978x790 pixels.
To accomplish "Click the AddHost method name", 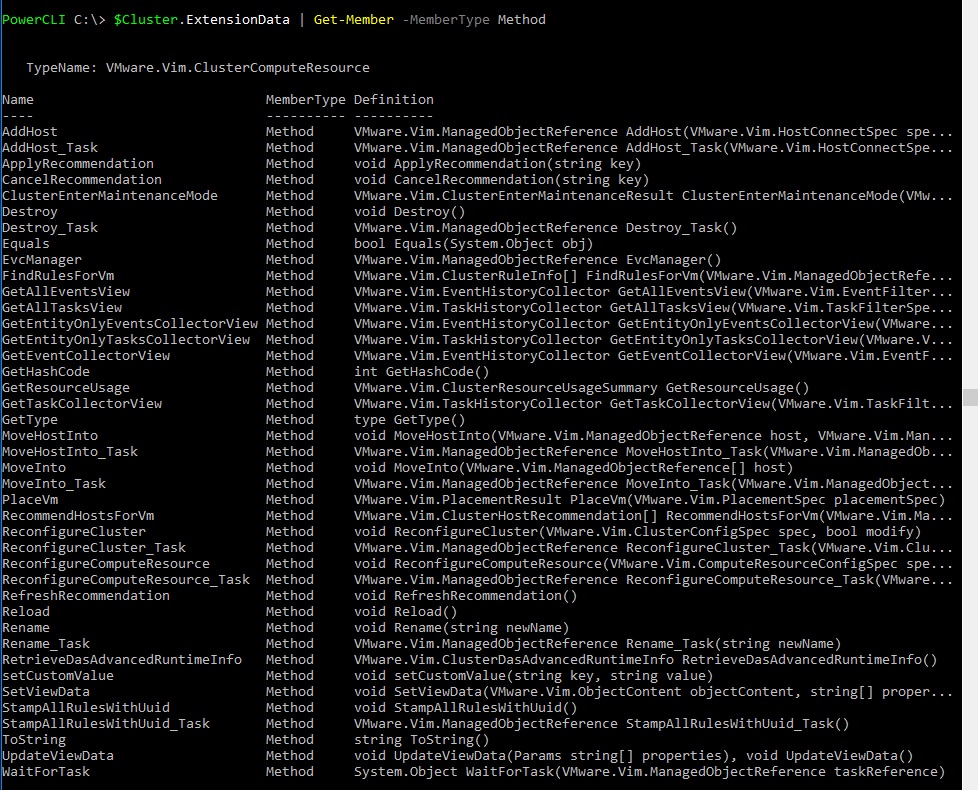I will 29,132.
